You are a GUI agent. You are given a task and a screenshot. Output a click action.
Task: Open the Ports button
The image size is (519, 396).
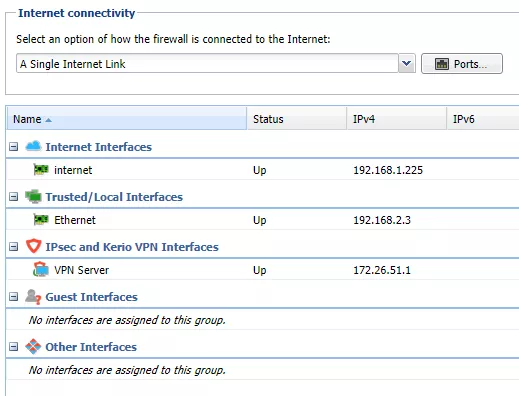[462, 63]
